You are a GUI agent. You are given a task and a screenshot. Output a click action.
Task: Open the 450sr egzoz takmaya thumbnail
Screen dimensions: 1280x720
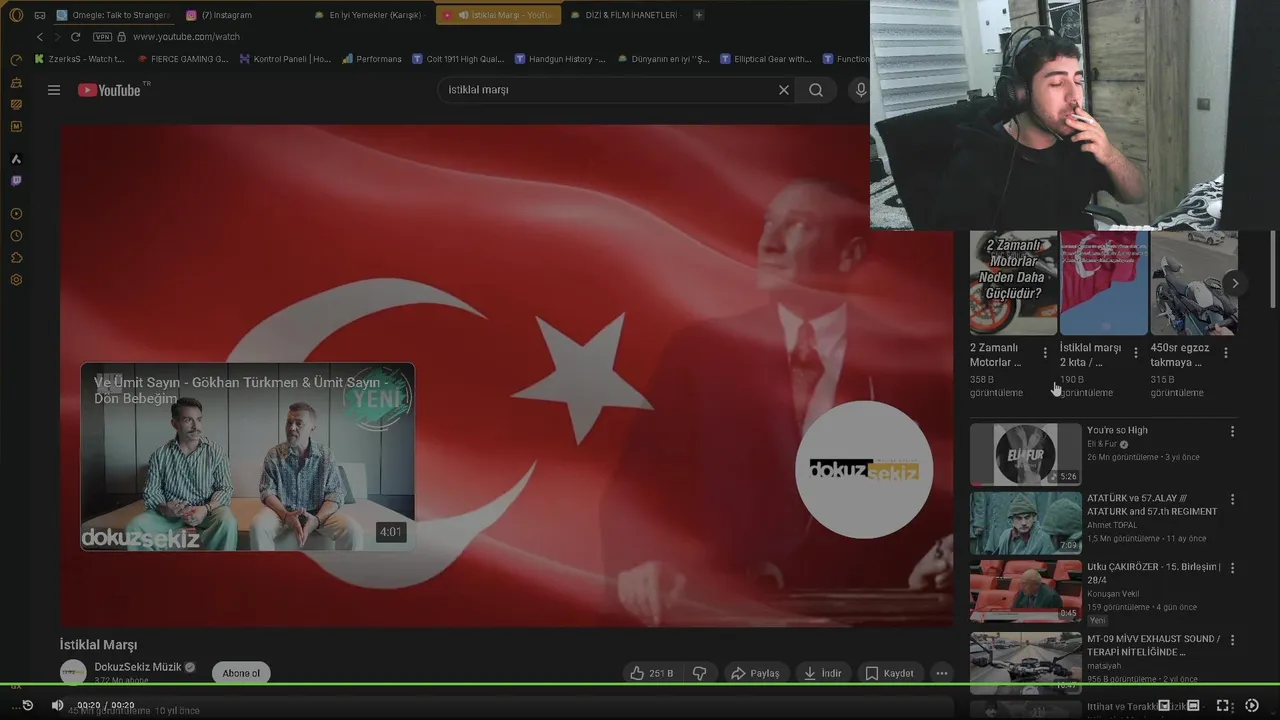[x=1194, y=283]
